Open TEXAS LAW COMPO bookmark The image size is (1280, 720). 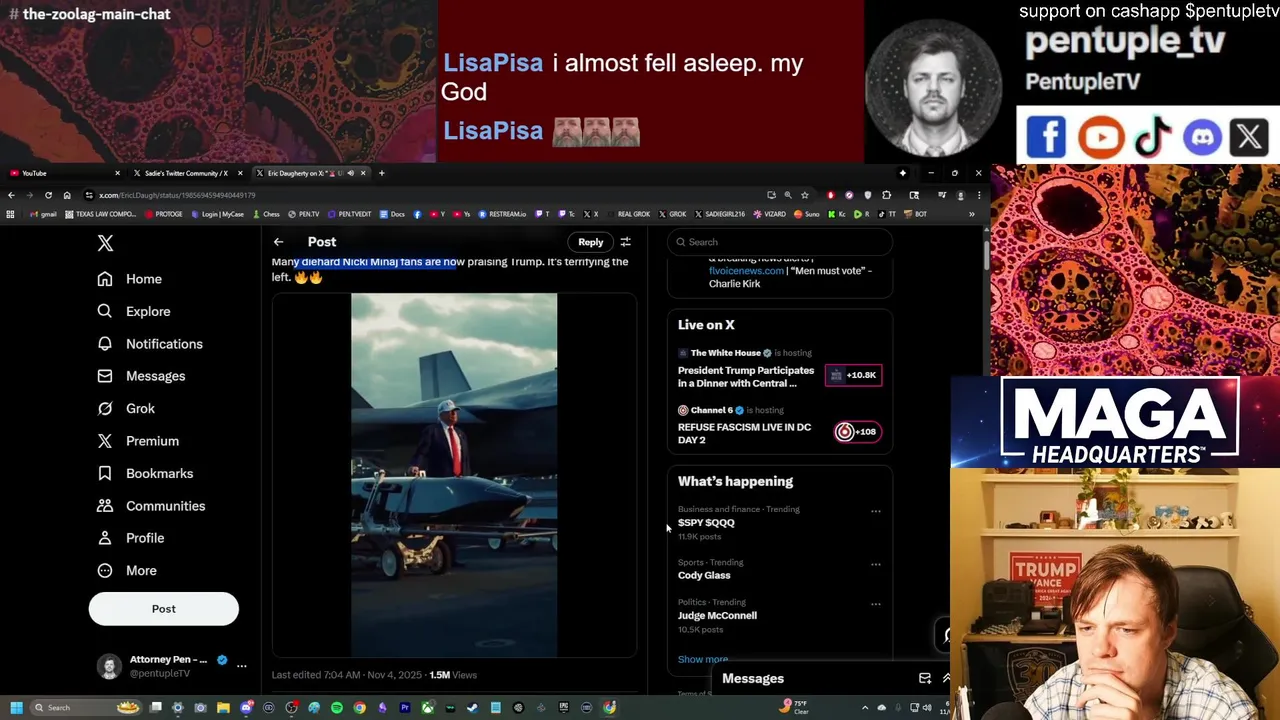99,214
